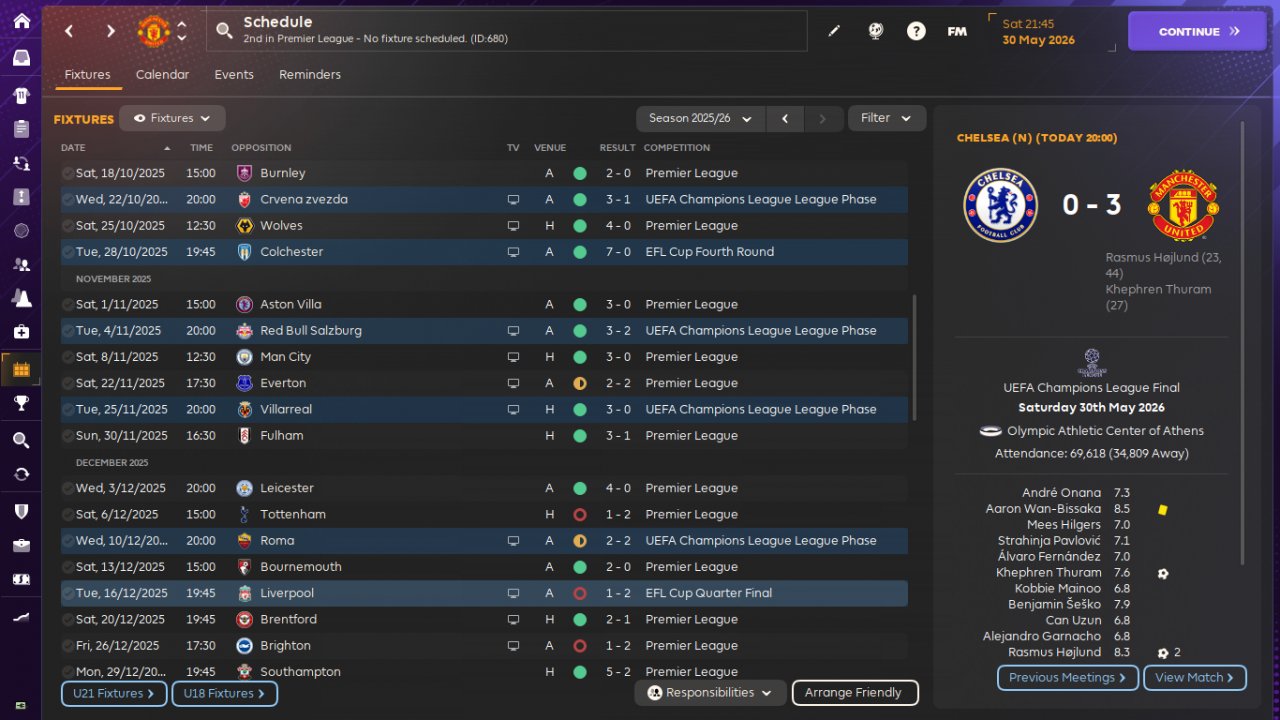Click the search magnifier icon in the header
Screen dimensions: 1280x720
(x=224, y=31)
